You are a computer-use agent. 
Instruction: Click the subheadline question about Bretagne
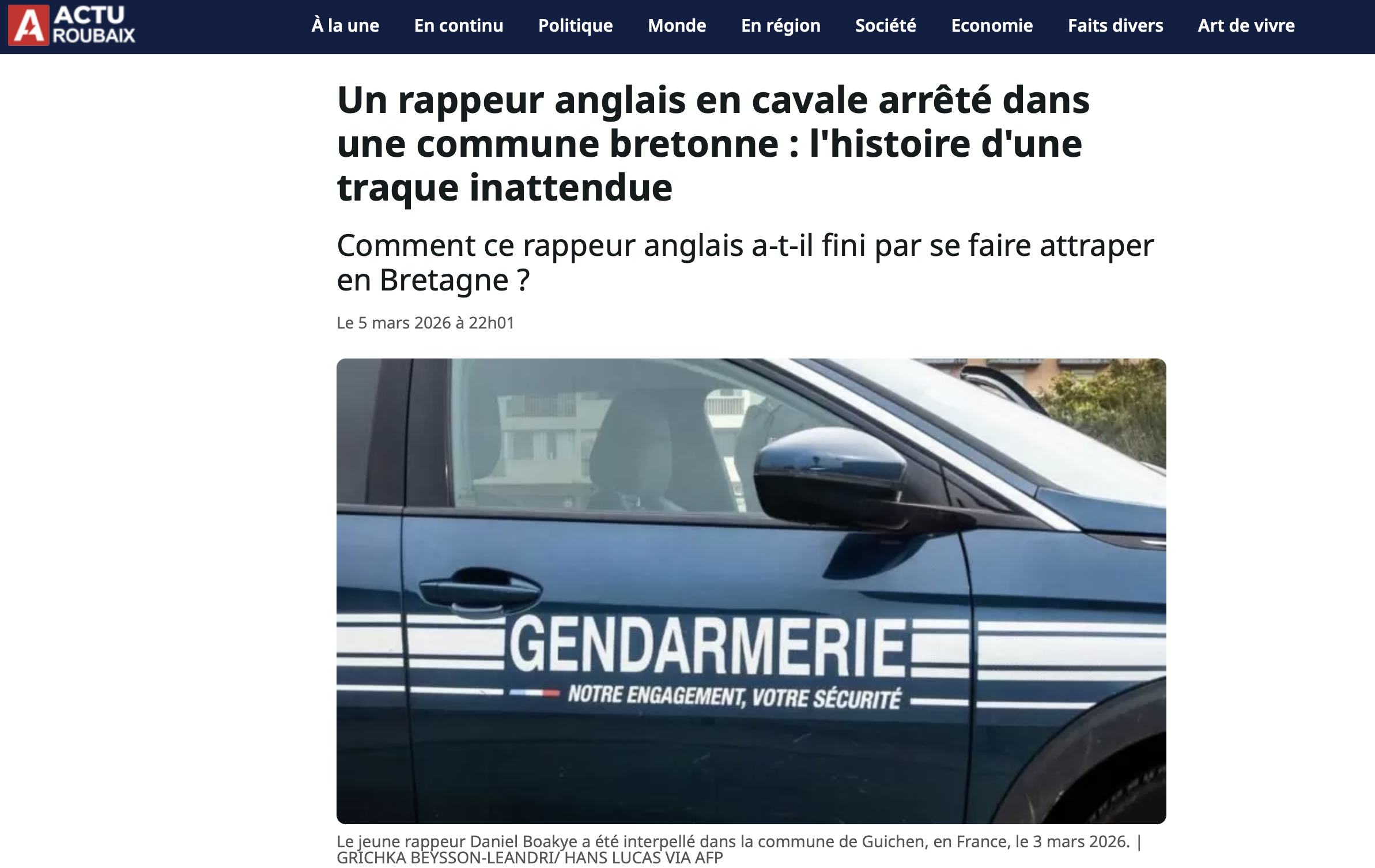pyautogui.click(x=745, y=263)
